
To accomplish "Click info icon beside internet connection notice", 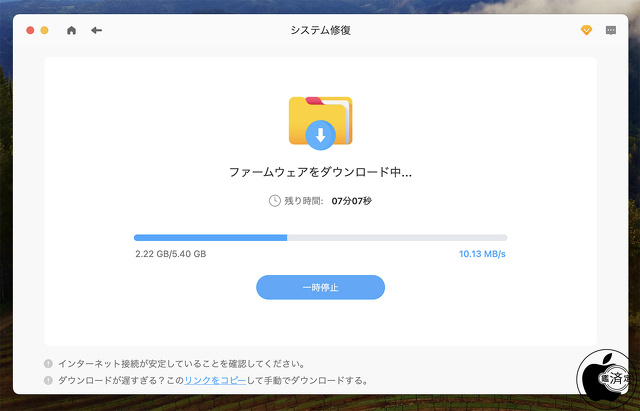I will (x=48, y=363).
